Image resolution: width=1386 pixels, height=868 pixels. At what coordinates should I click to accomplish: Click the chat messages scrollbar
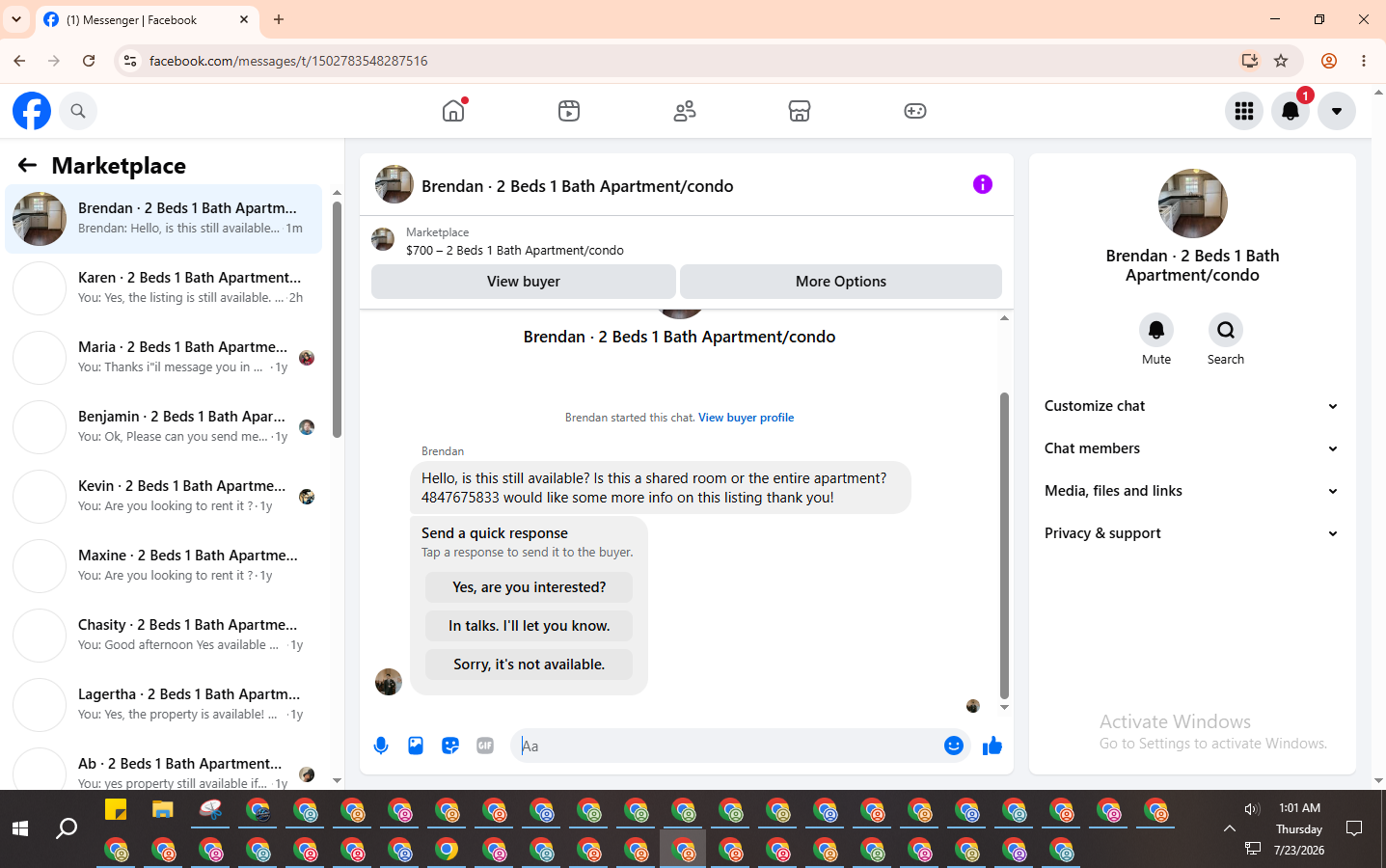pyautogui.click(x=1004, y=545)
